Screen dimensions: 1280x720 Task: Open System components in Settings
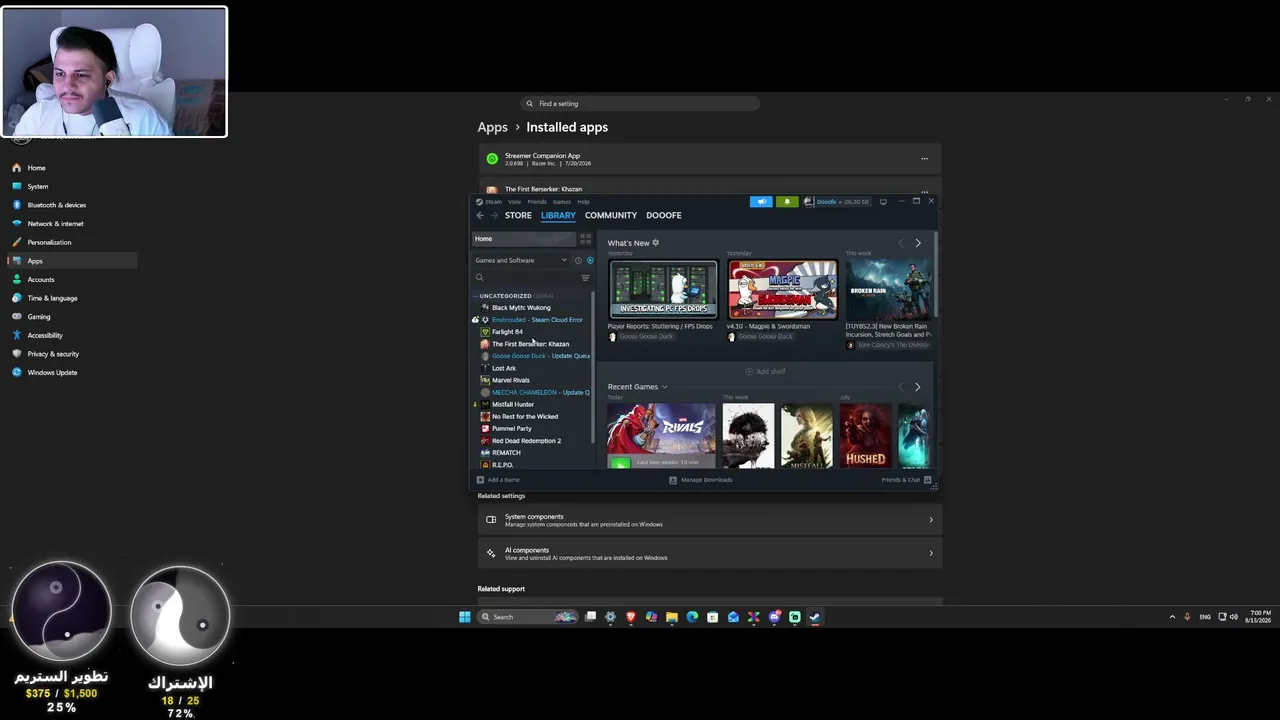click(x=709, y=520)
